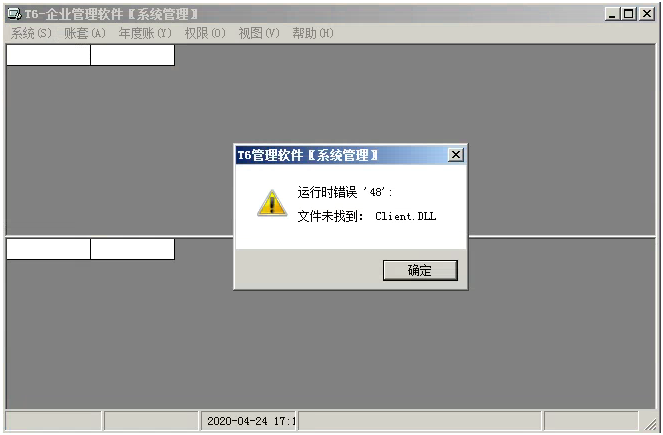Click the window resize grip in status bar
663x435 pixels.
point(650,424)
